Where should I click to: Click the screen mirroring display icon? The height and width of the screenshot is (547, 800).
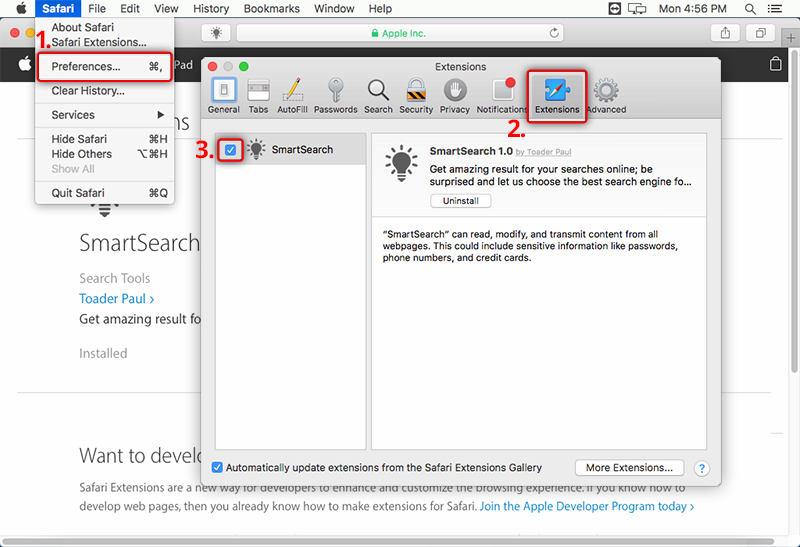click(637, 9)
